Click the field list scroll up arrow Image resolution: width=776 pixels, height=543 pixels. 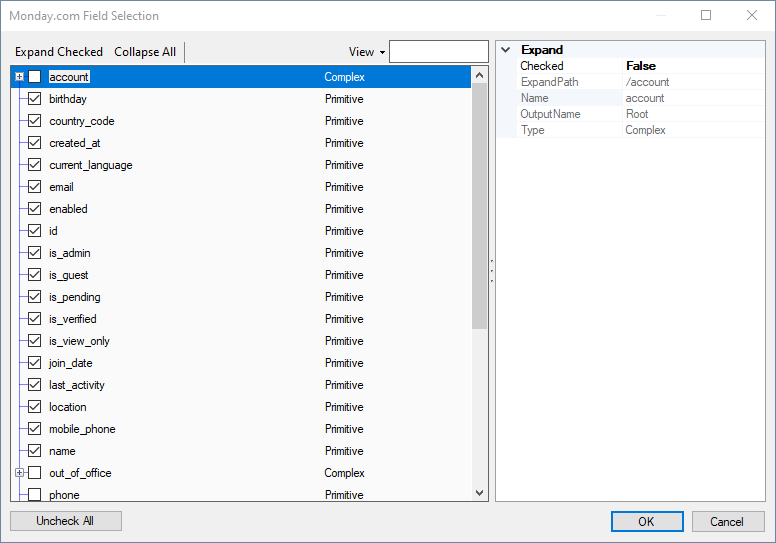click(x=479, y=75)
